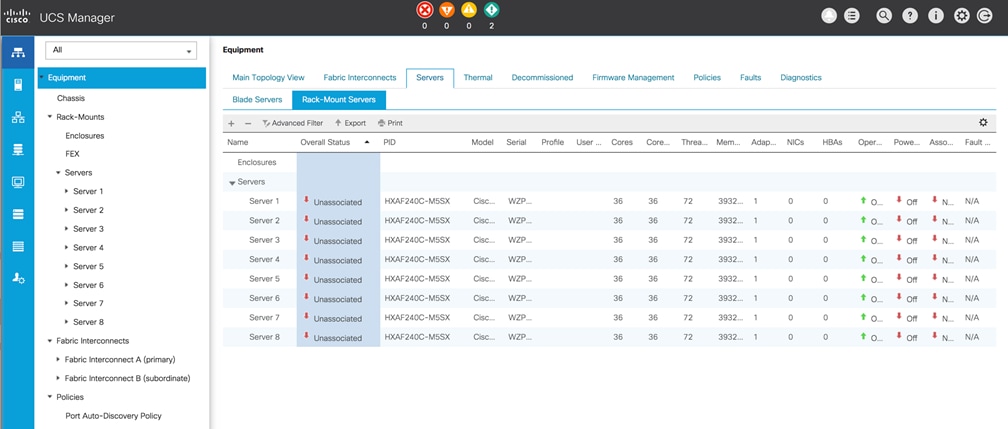Click the orange major faults icon
The image size is (1008, 429).
[446, 10]
